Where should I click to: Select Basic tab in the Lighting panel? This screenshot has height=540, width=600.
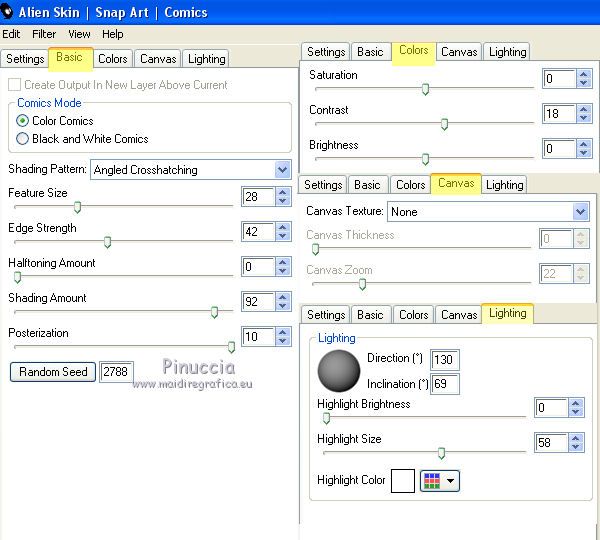pyautogui.click(x=370, y=315)
